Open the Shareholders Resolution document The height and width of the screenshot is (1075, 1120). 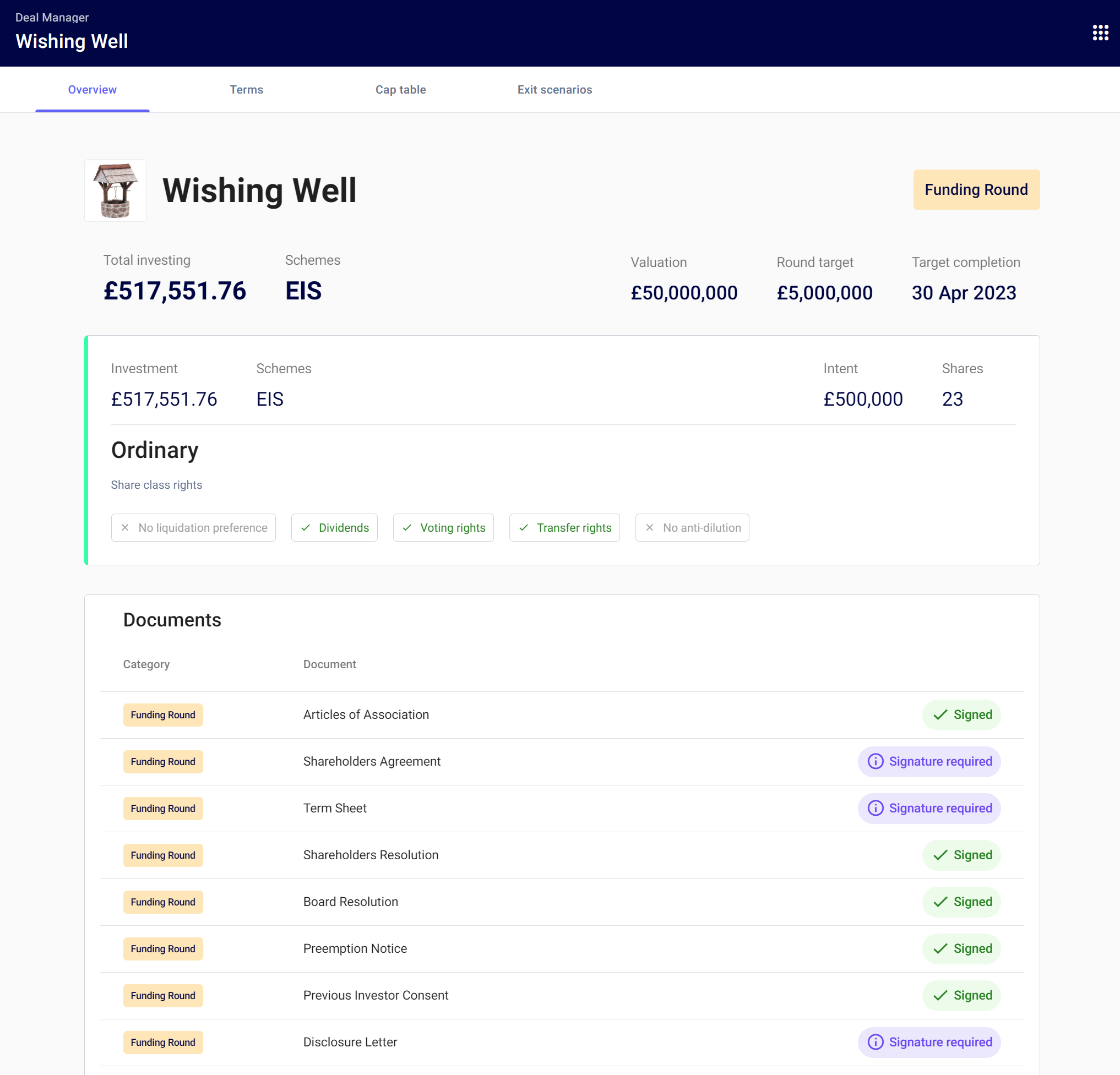[370, 854]
